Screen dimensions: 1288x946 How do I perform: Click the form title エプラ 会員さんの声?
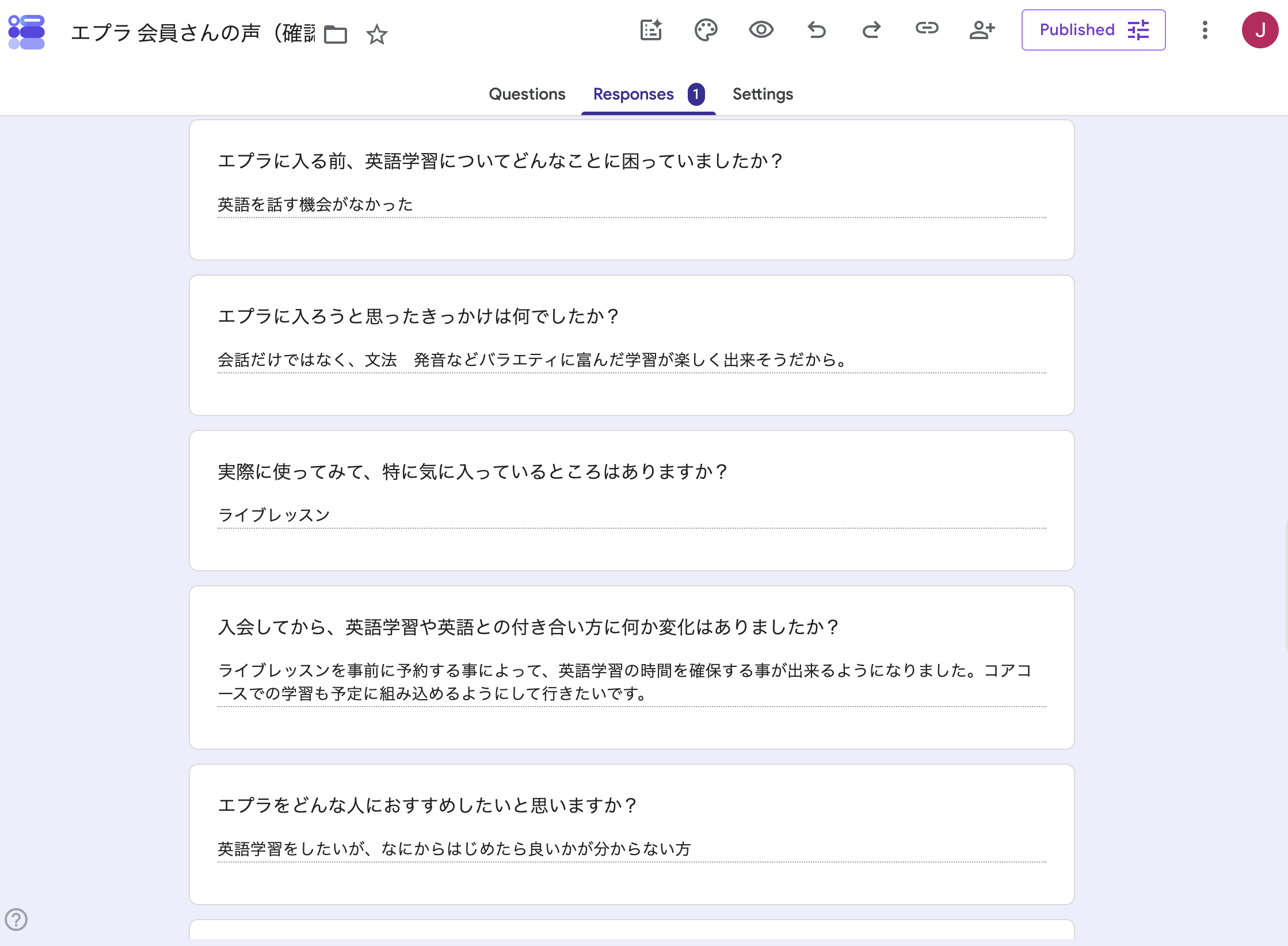(x=193, y=33)
